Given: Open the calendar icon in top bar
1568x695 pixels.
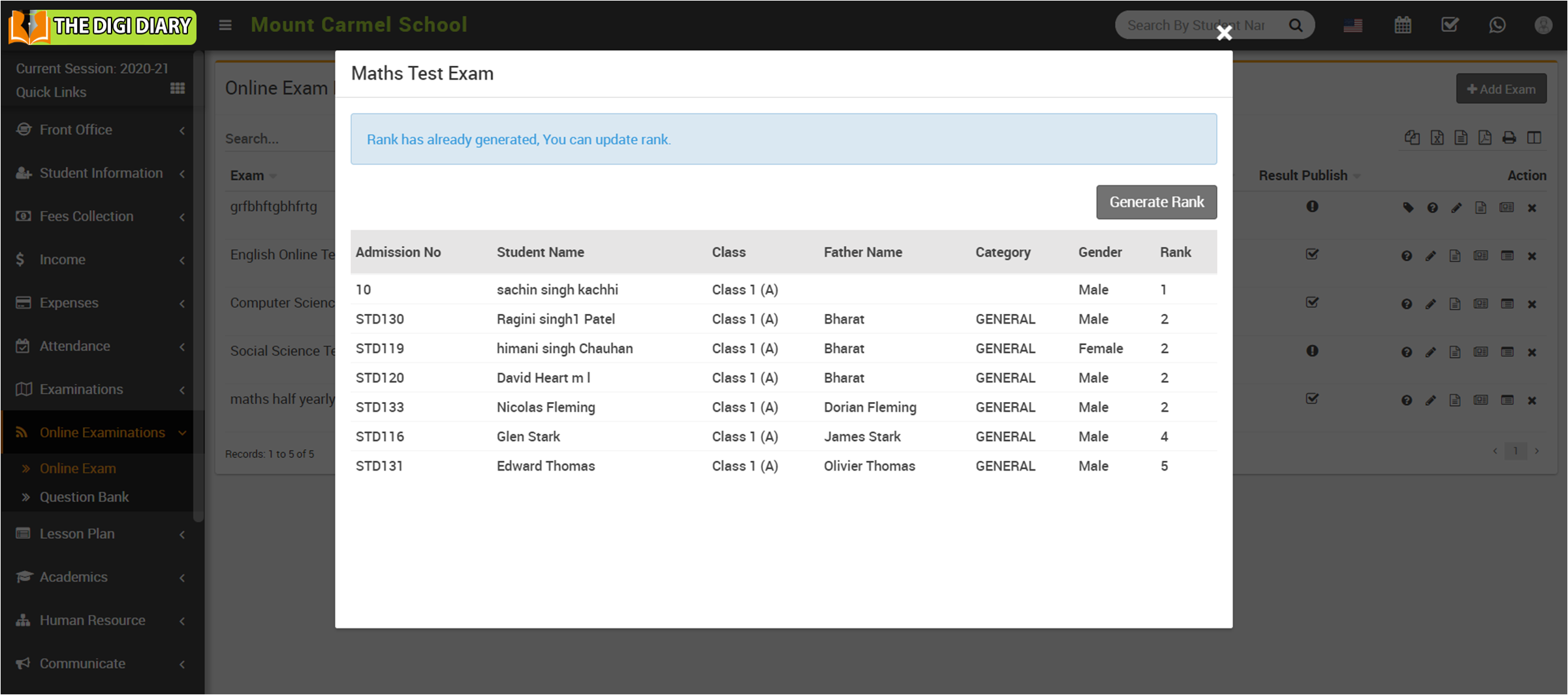Looking at the screenshot, I should pyautogui.click(x=1402, y=25).
